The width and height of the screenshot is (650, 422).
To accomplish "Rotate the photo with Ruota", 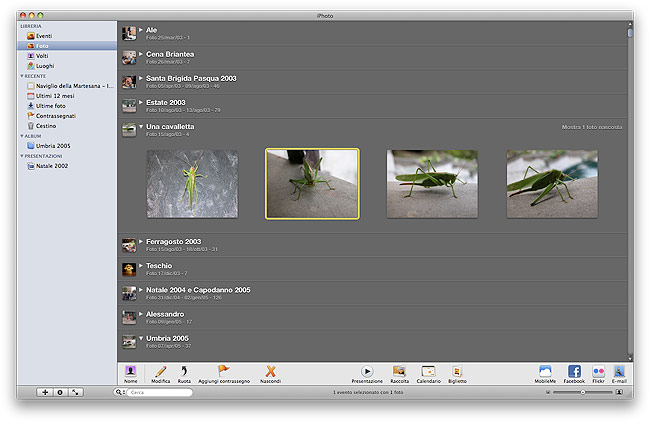I will (184, 374).
